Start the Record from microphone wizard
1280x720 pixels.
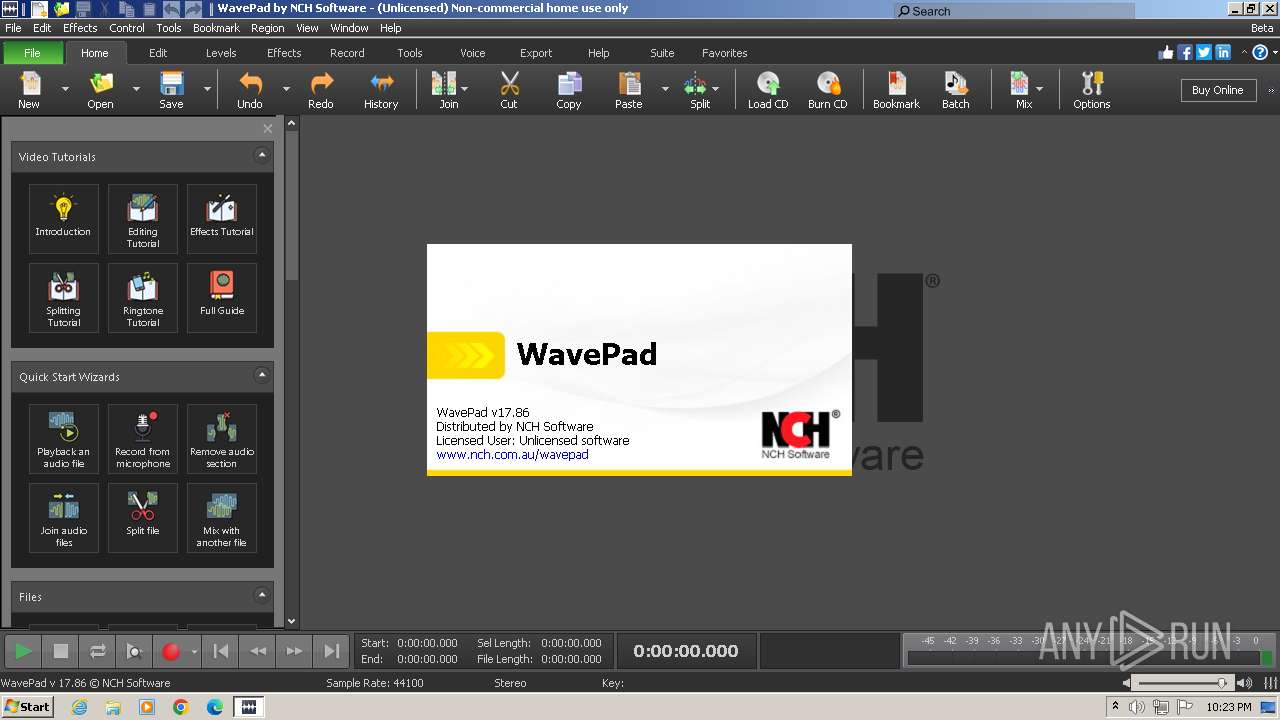[143, 438]
